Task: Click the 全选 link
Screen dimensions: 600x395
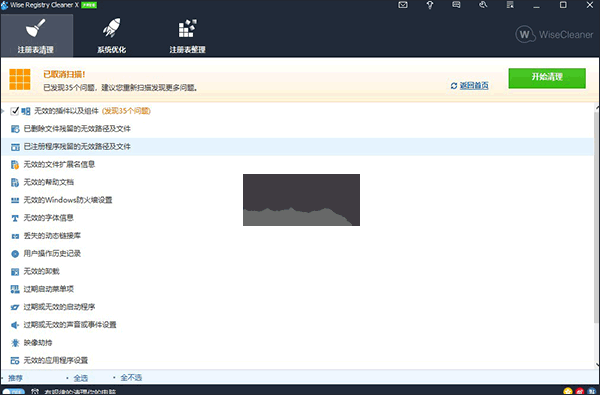Action: click(x=81, y=378)
